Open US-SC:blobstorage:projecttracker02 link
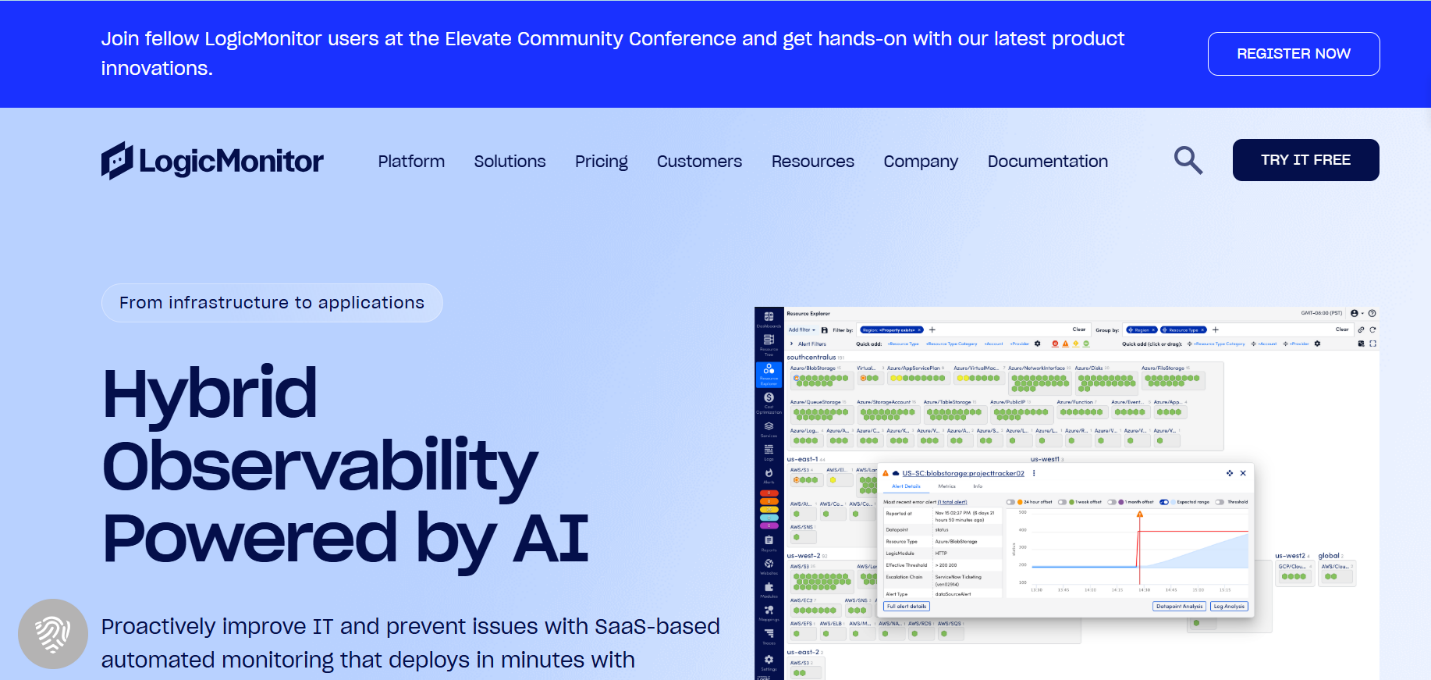 tap(963, 473)
